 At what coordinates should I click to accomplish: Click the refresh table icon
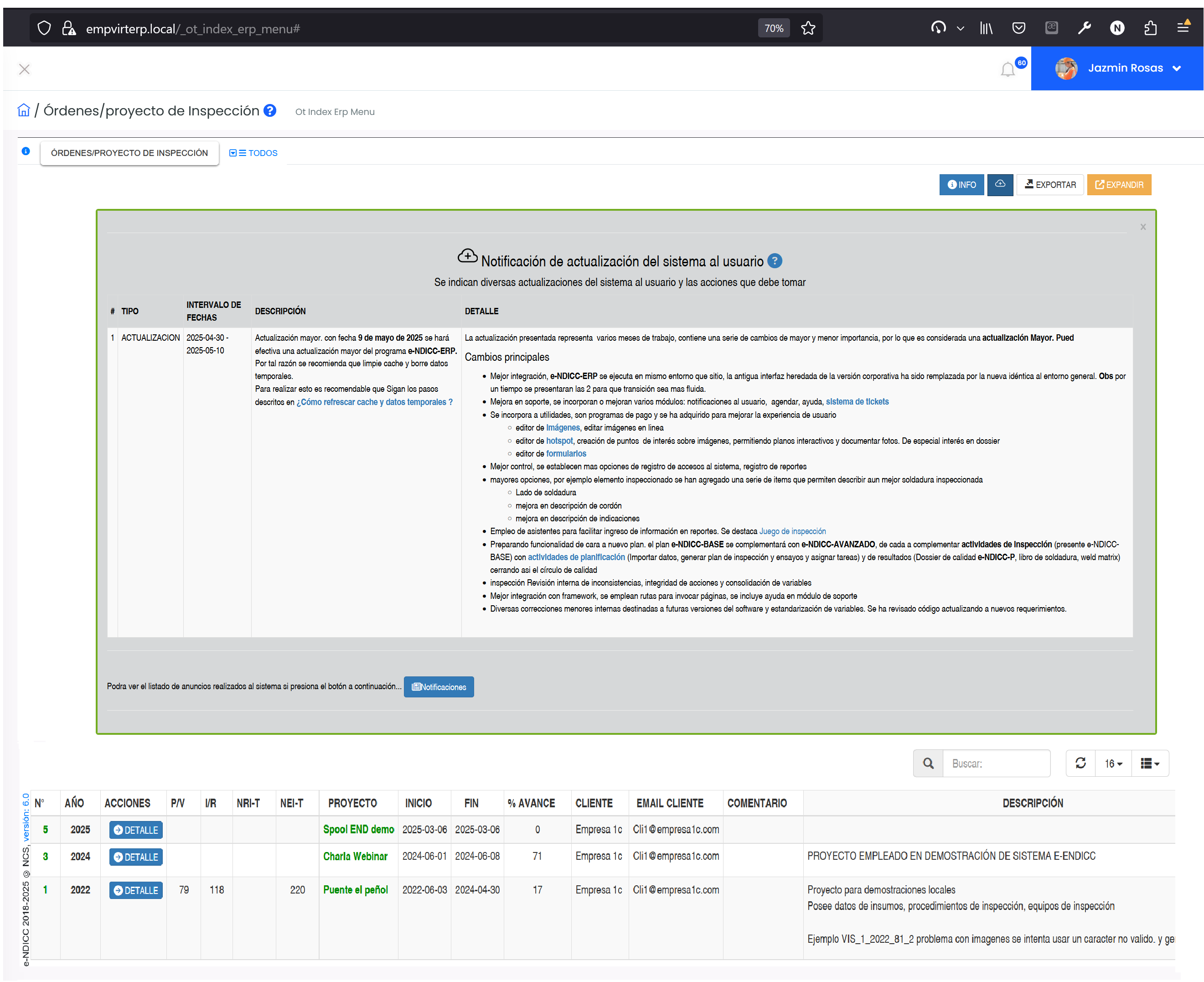coord(1080,763)
